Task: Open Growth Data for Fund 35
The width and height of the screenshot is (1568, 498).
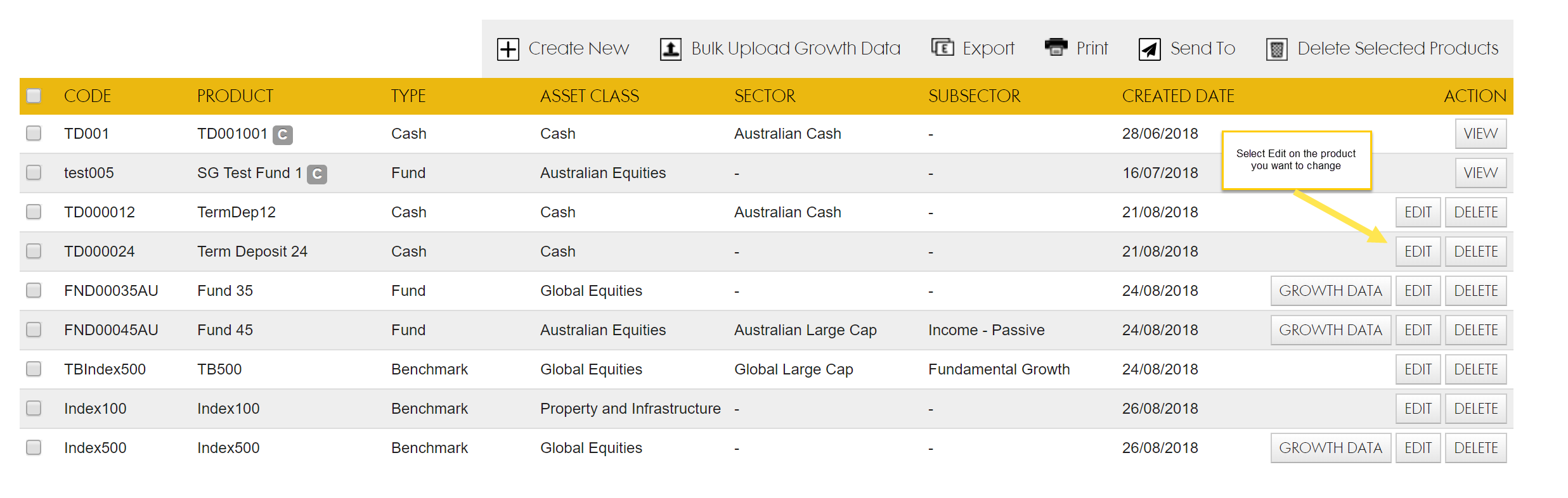Action: [1331, 291]
